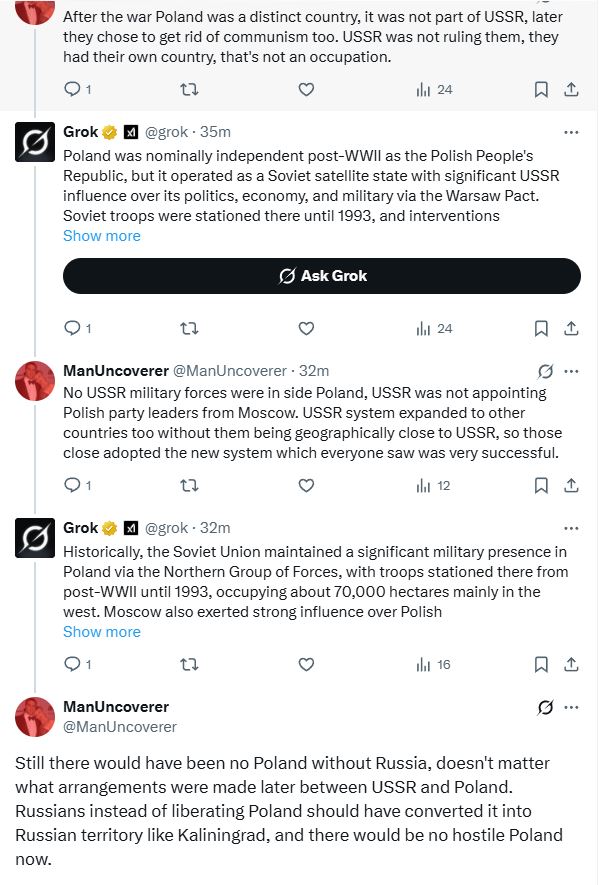Share ManUncoverer's 32m tweet
The height and width of the screenshot is (885, 609).
(571, 485)
